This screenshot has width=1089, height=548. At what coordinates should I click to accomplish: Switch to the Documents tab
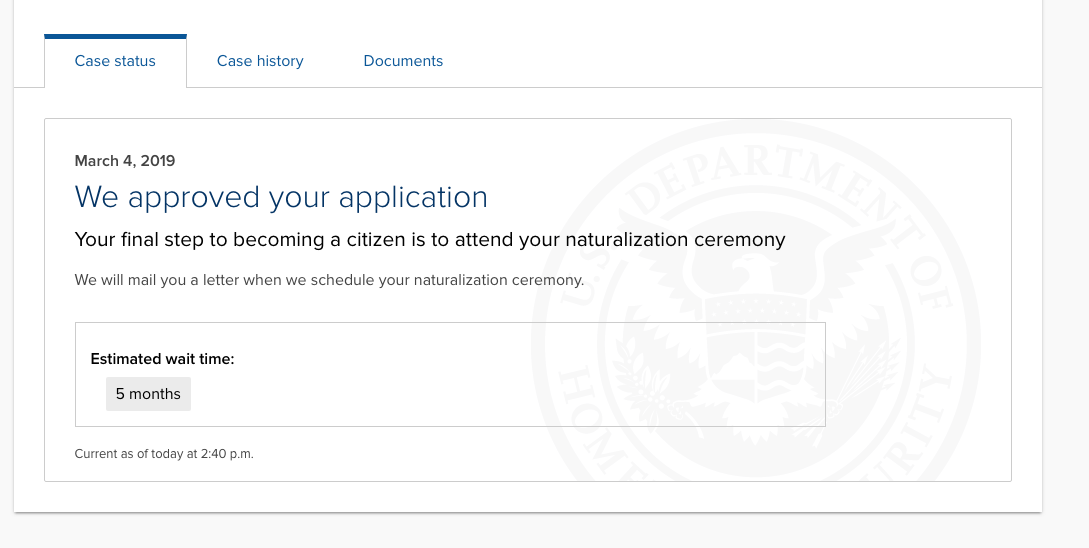point(403,61)
